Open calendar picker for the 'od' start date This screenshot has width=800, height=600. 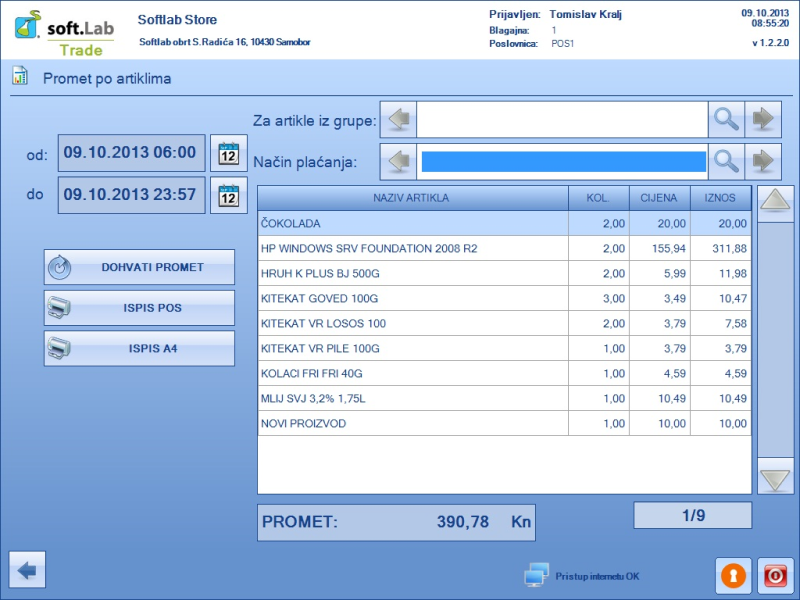click(x=228, y=154)
